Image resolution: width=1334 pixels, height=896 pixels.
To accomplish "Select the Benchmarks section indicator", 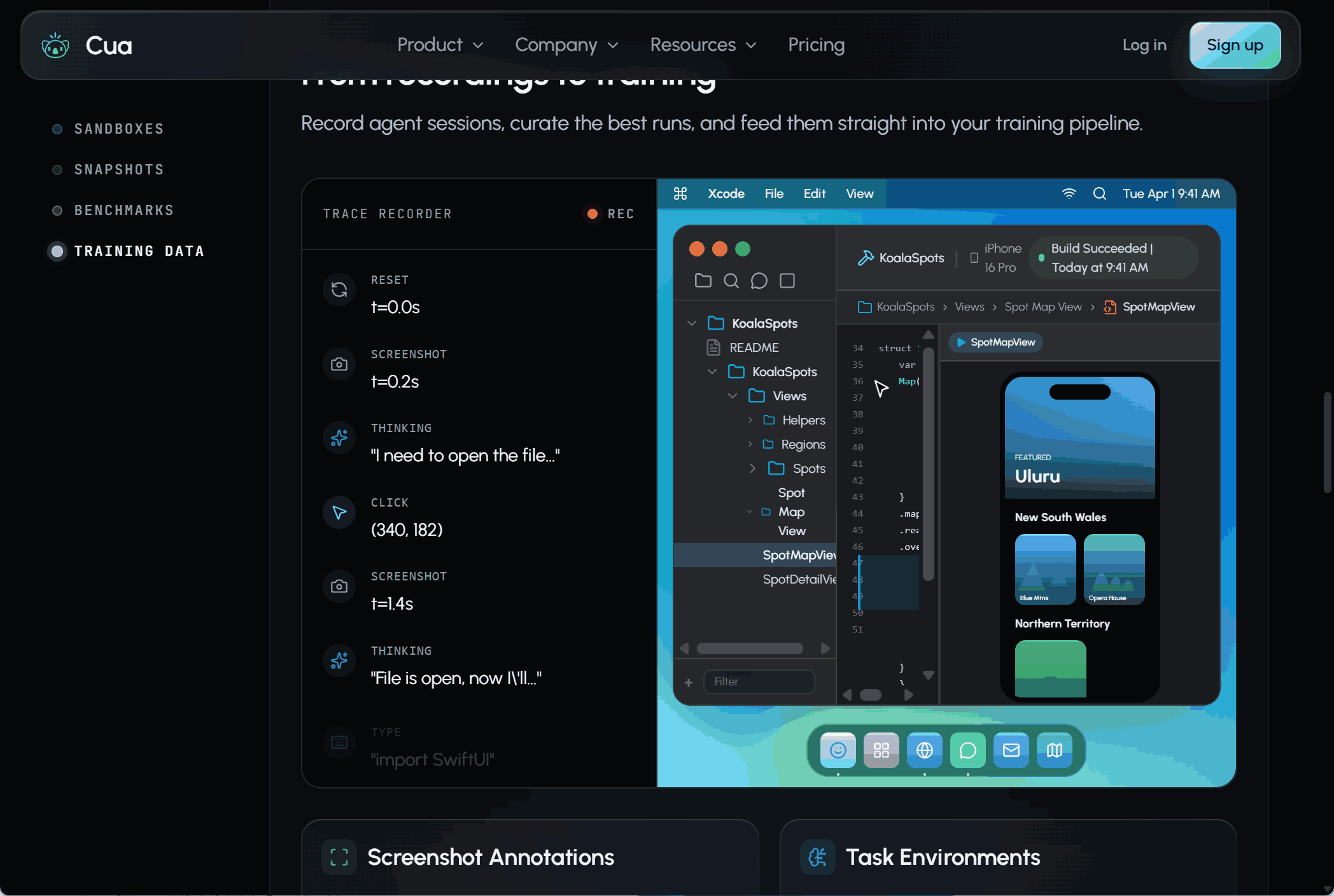I will click(x=57, y=211).
